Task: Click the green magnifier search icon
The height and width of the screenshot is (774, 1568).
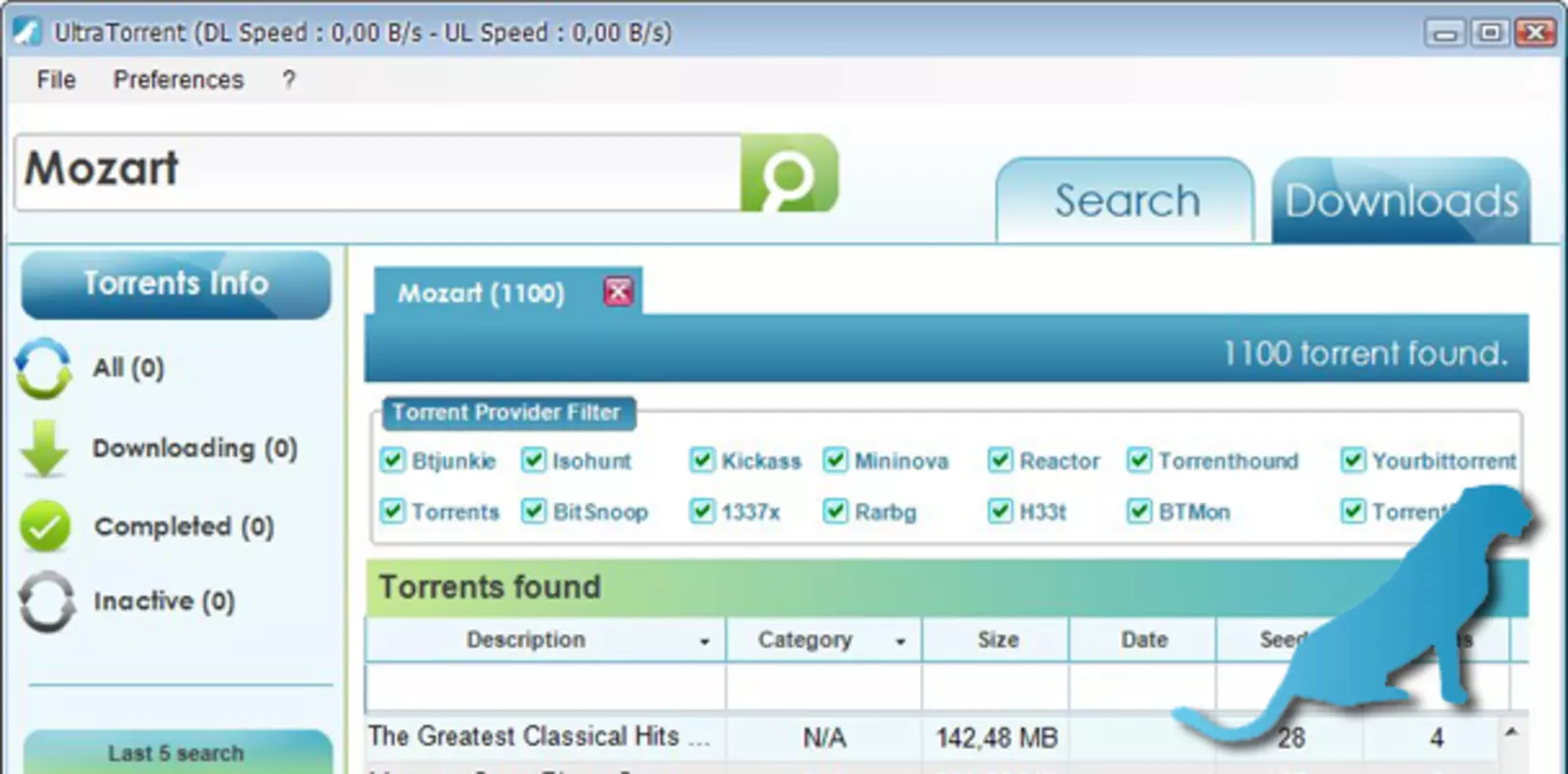Action: (789, 173)
